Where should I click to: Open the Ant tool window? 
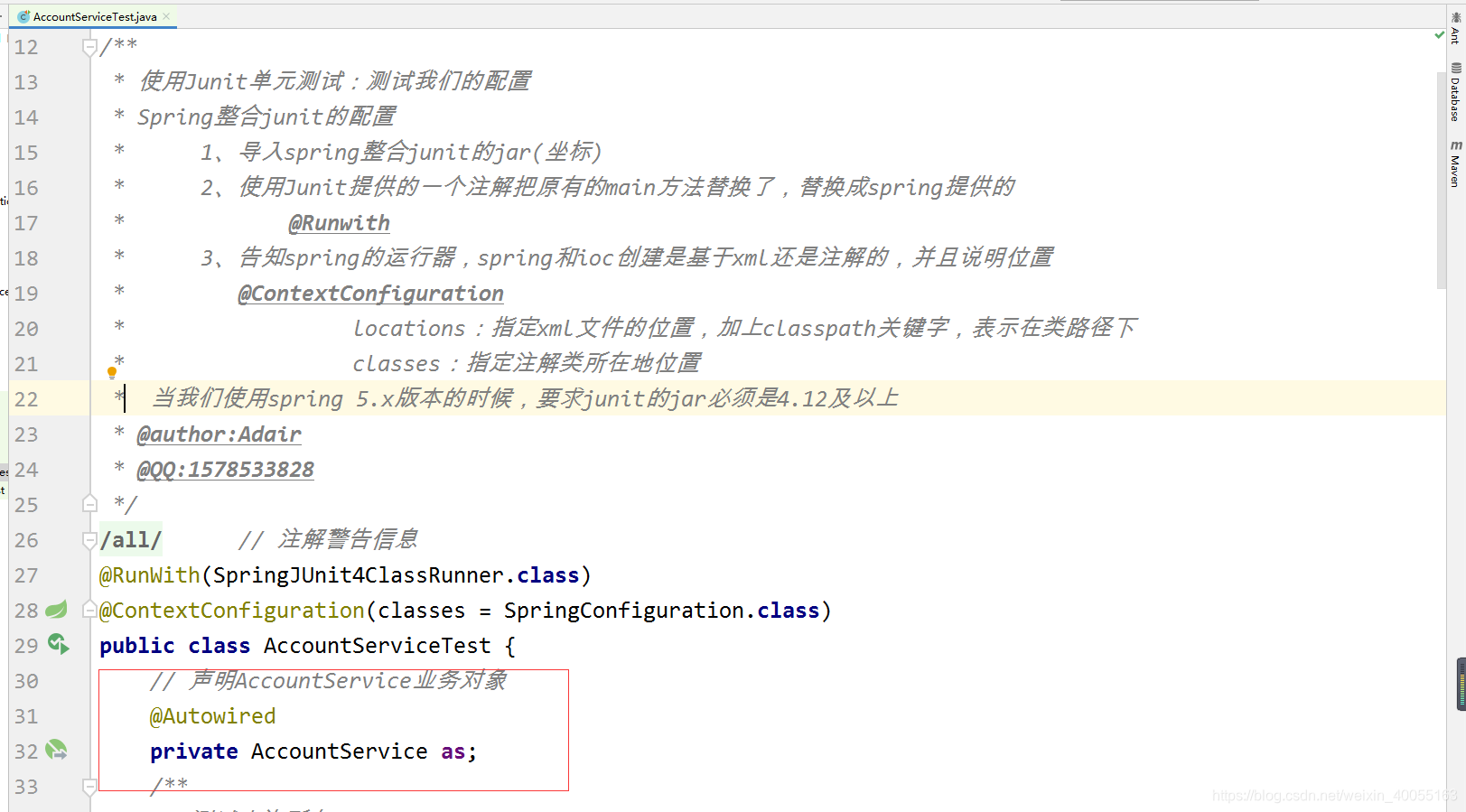point(1455,28)
